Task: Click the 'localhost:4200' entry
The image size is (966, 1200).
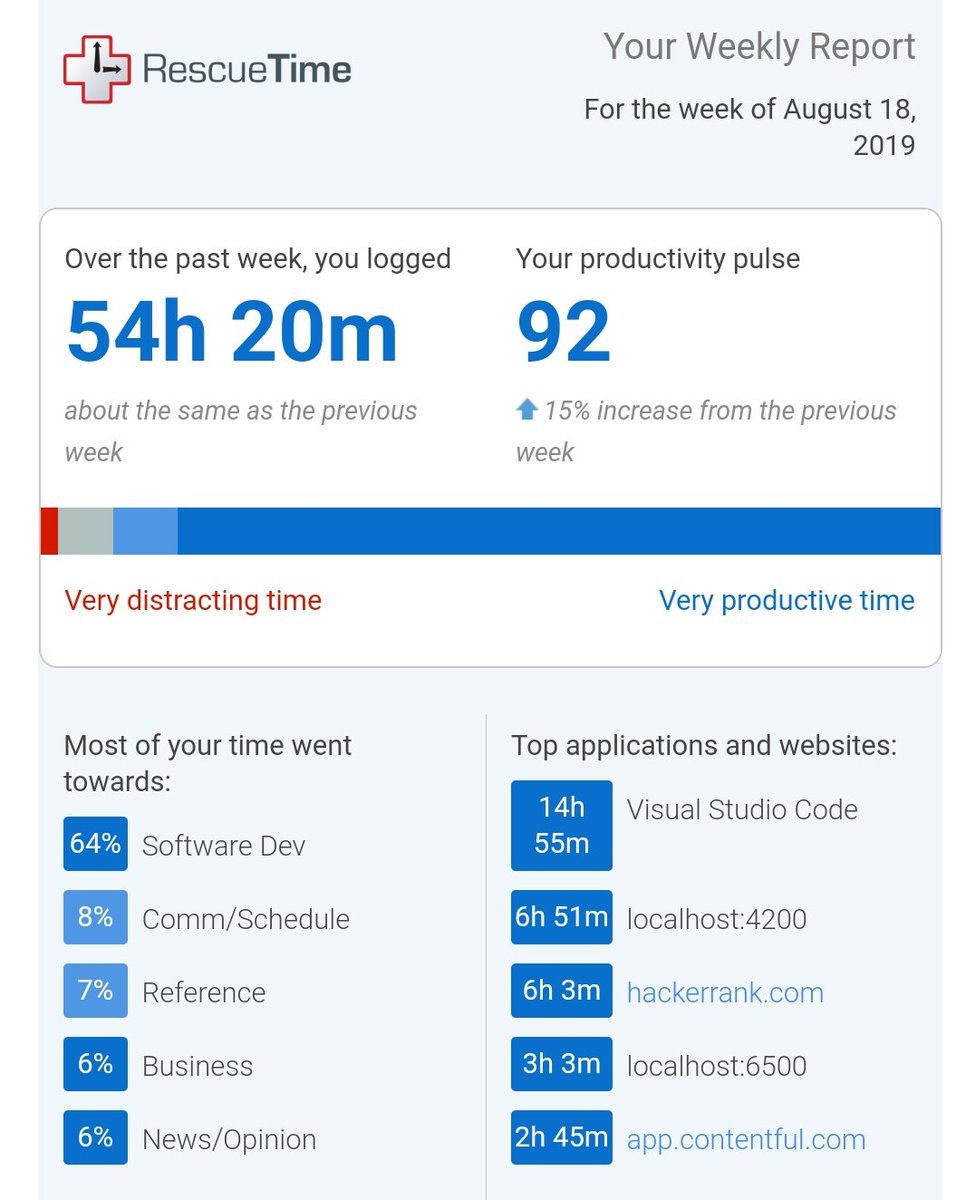Action: pos(717,919)
